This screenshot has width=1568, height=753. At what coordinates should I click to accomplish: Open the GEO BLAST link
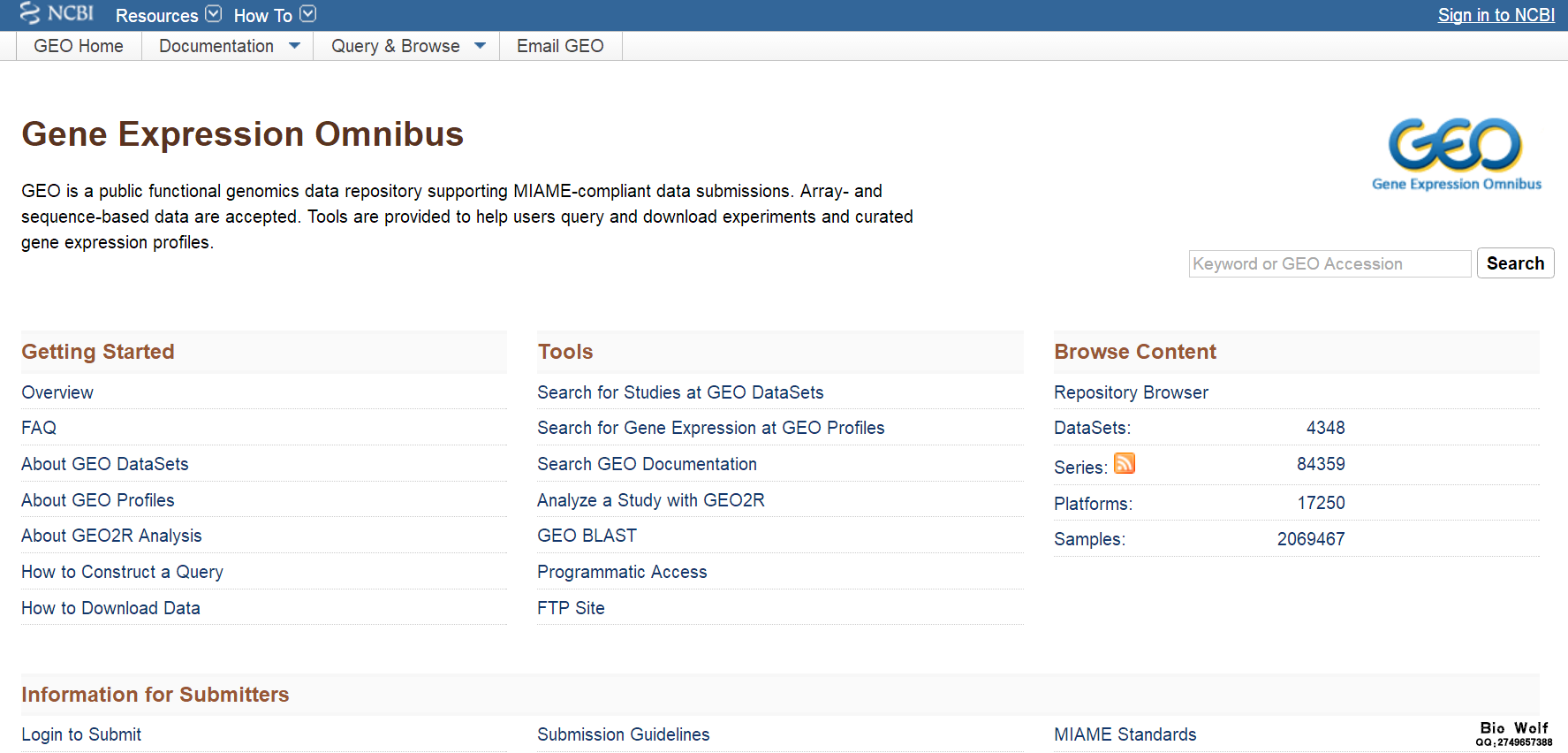click(587, 536)
